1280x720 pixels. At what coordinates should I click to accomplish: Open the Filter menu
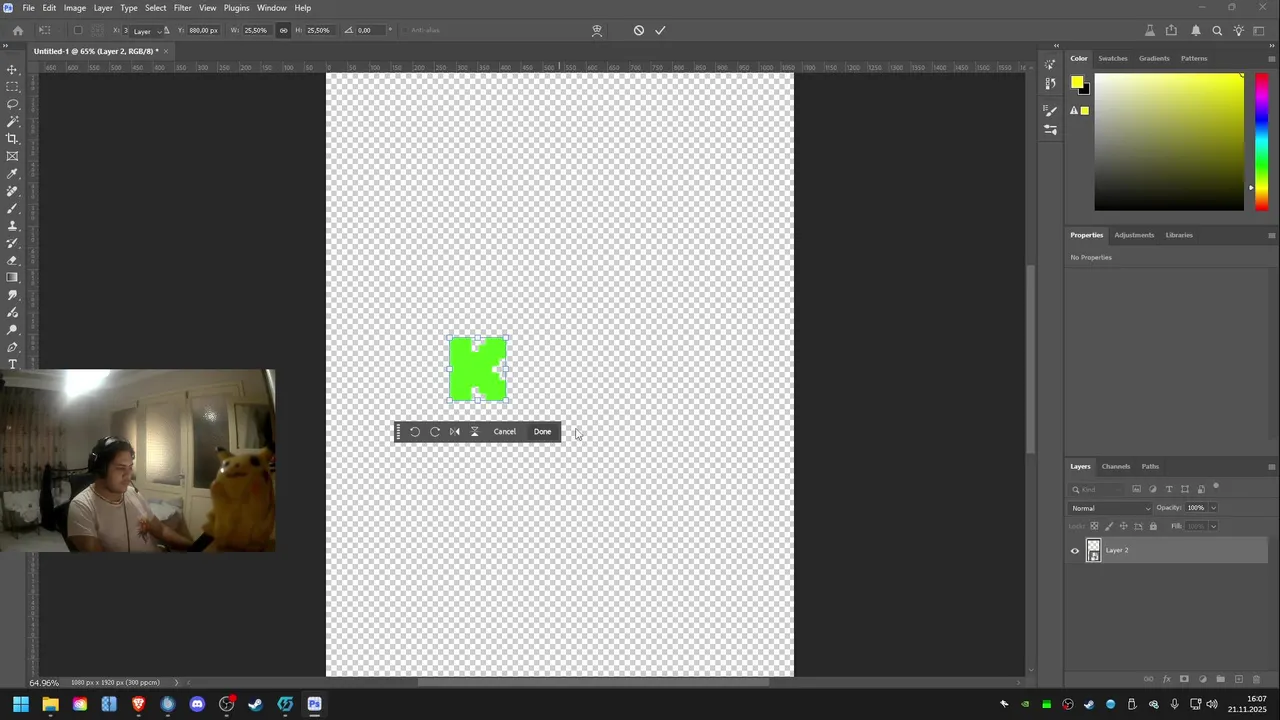point(182,8)
